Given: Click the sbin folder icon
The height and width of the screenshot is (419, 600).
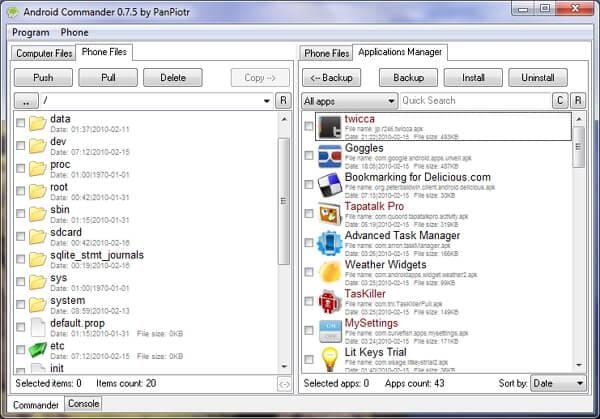Looking at the screenshot, I should pyautogui.click(x=38, y=214).
